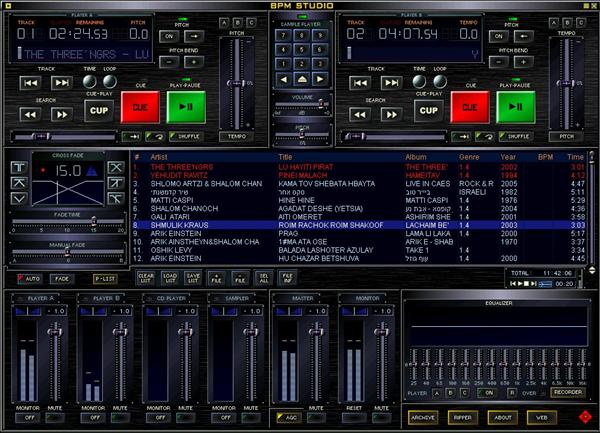Trigger sample pad 7 in Sample Player

coord(284,36)
